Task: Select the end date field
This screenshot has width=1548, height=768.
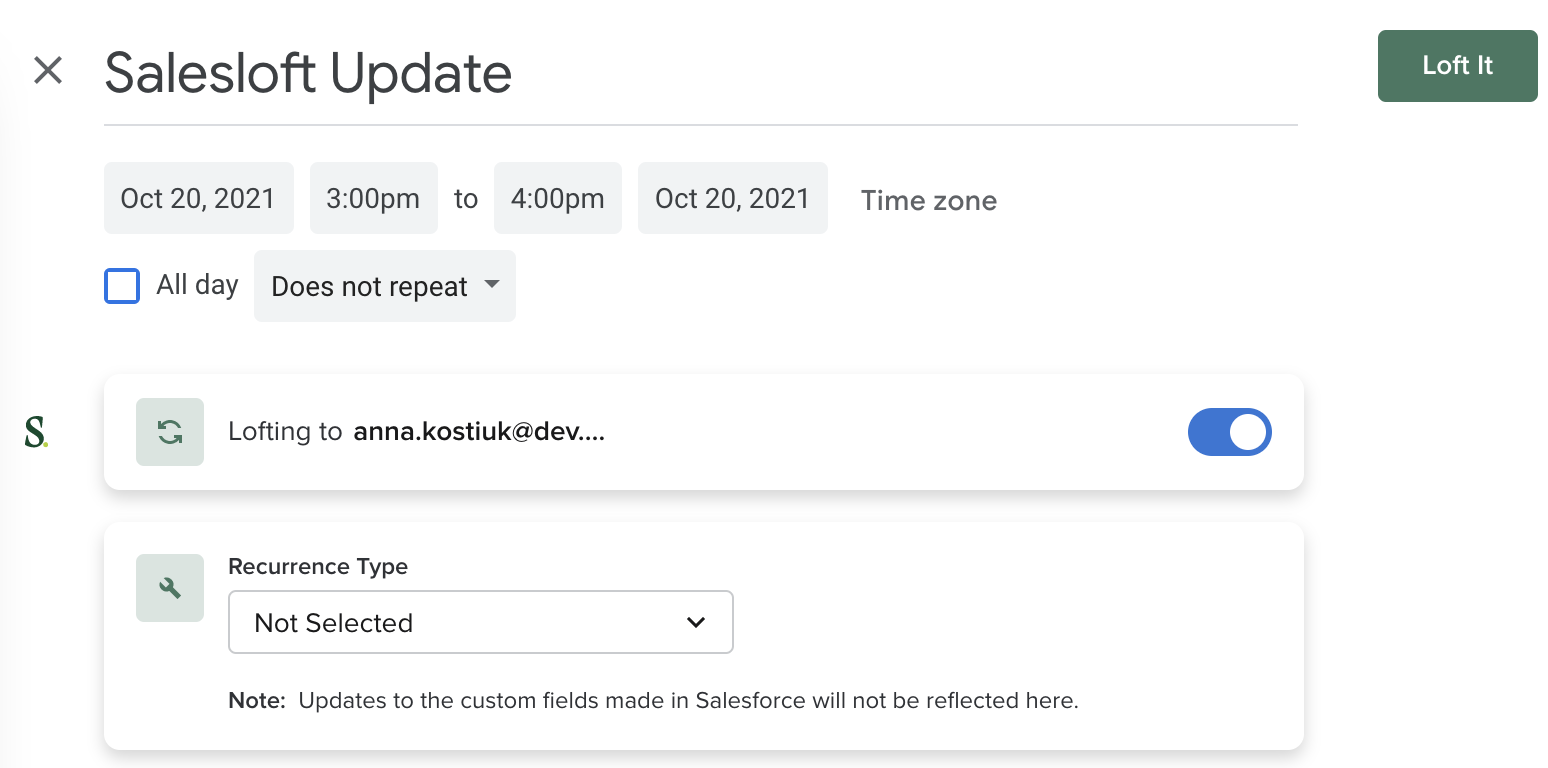Action: [x=733, y=198]
